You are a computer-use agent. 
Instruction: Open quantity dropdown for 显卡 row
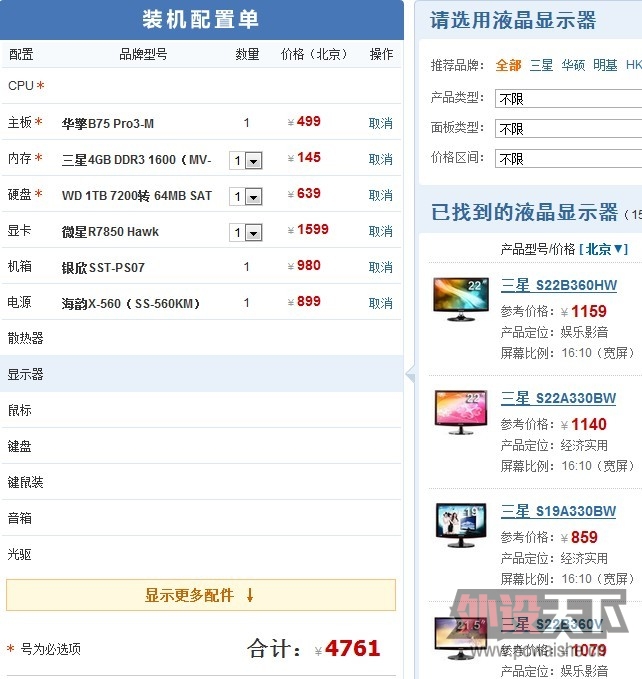(245, 233)
